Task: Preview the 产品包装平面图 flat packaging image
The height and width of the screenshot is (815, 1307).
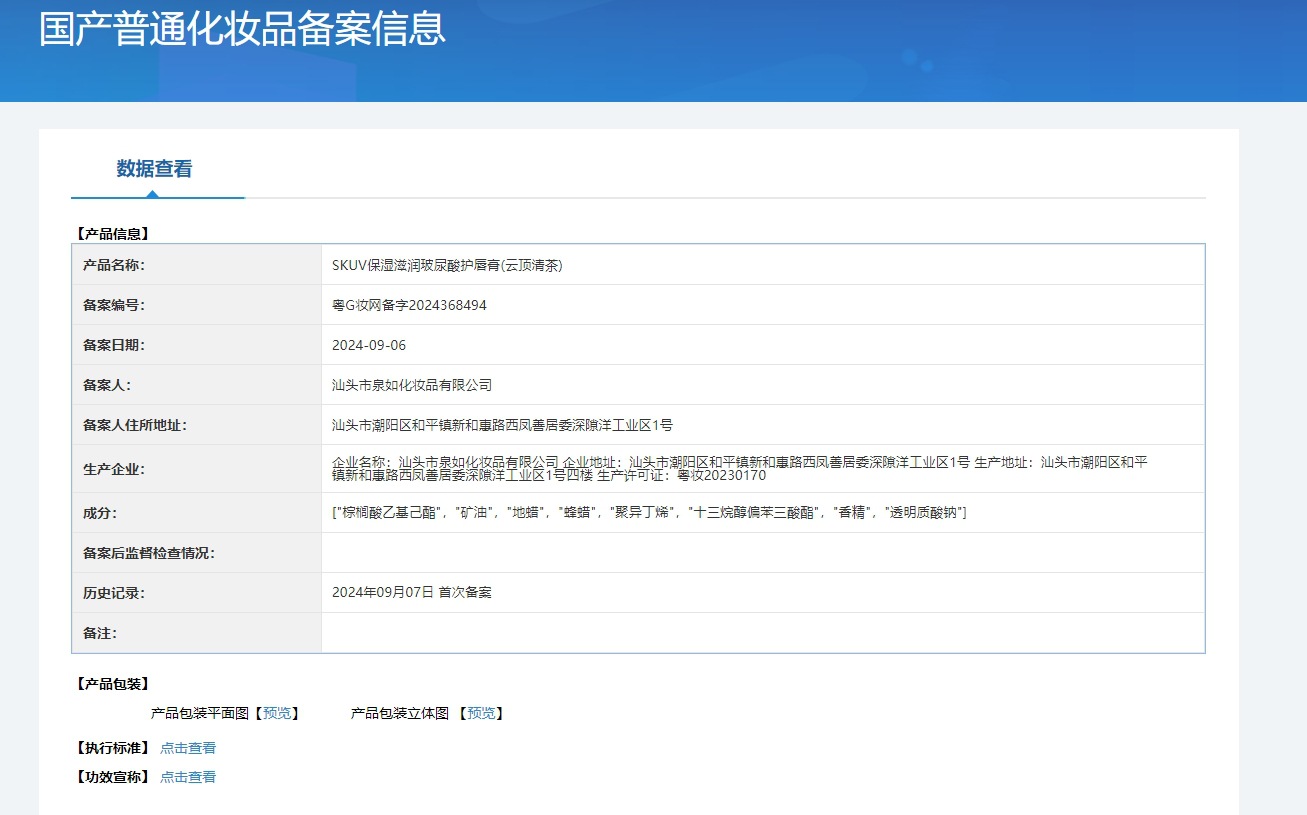Action: click(278, 712)
